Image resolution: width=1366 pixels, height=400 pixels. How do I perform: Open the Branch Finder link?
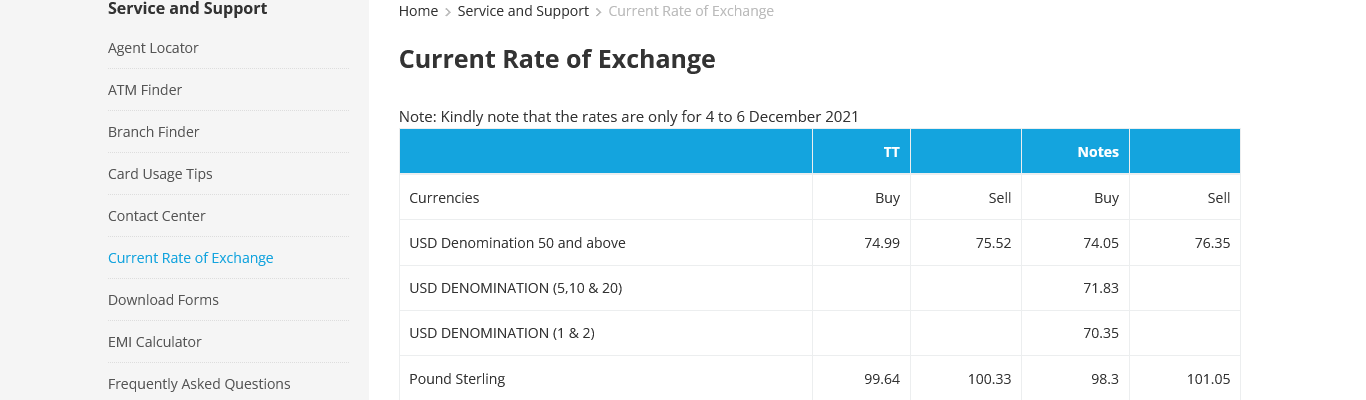tap(154, 132)
